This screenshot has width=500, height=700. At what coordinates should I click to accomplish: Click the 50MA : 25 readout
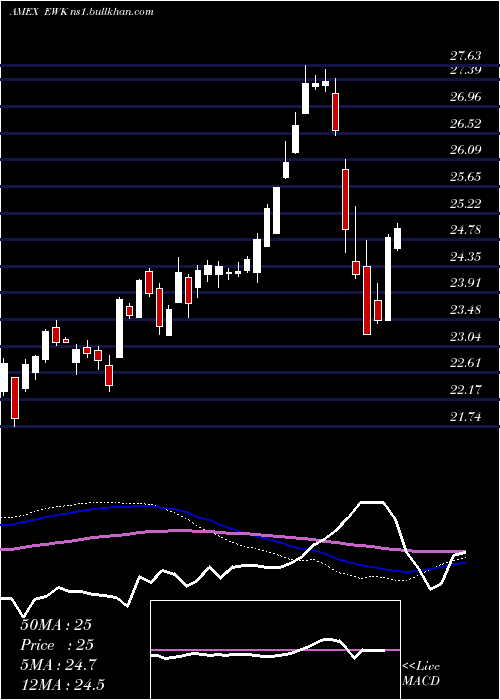click(56, 625)
